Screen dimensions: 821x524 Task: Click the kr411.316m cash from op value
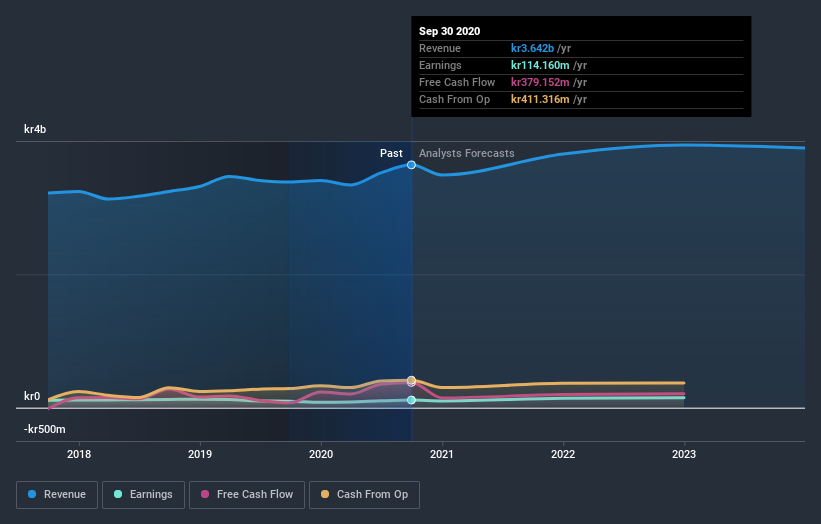click(540, 99)
